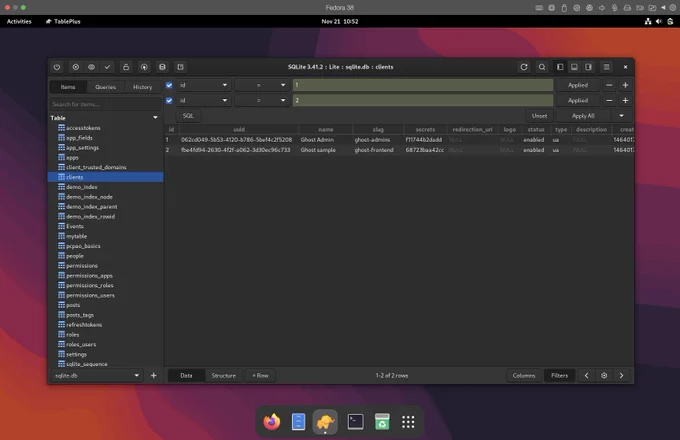Open the Apply All dropdown arrow
The image size is (680, 440).
tap(621, 116)
